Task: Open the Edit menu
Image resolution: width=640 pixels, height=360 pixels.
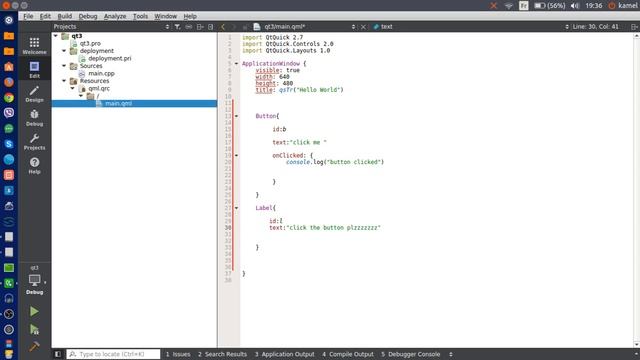Action: [45, 16]
